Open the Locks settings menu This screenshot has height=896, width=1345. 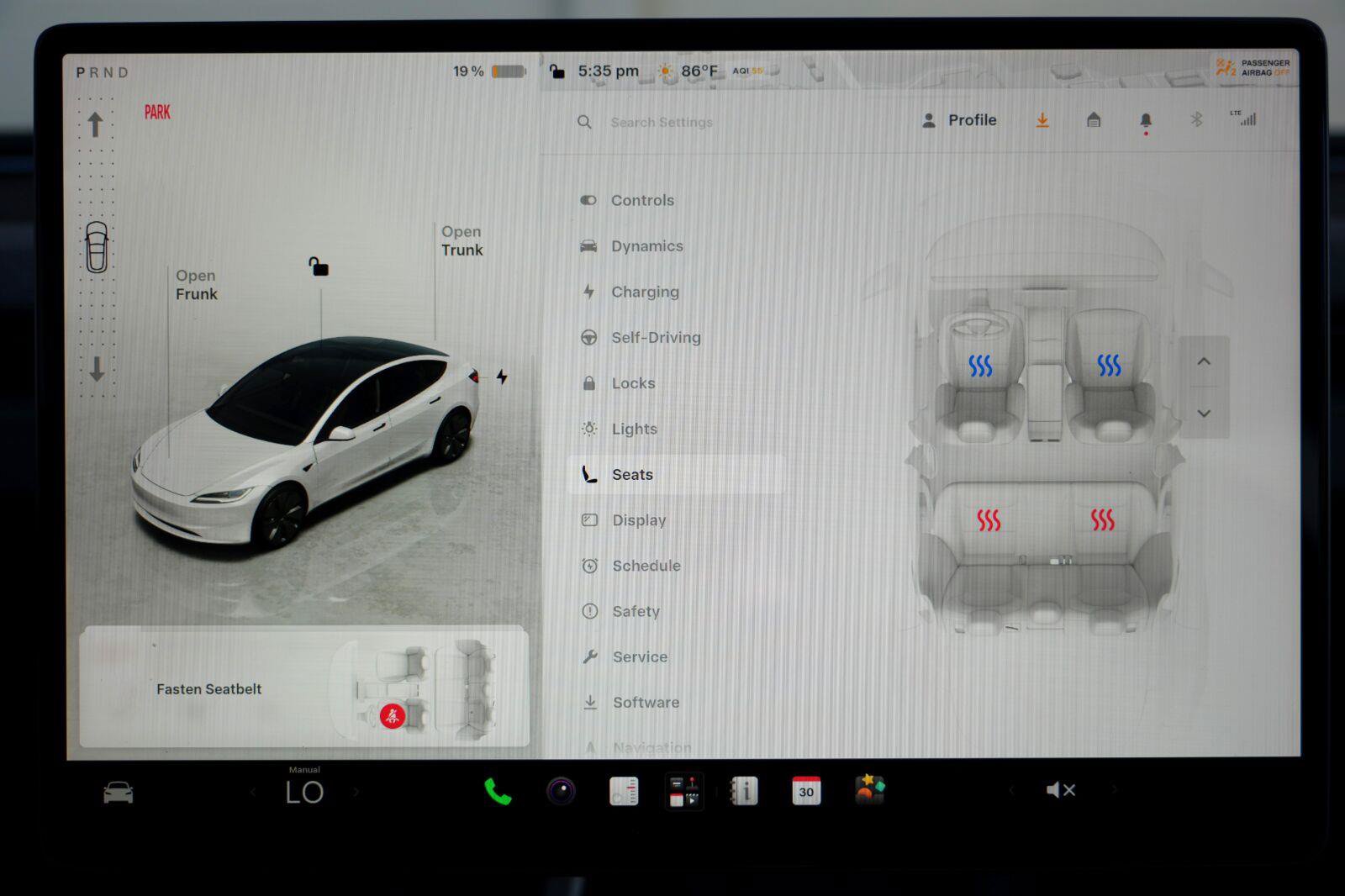point(618,383)
